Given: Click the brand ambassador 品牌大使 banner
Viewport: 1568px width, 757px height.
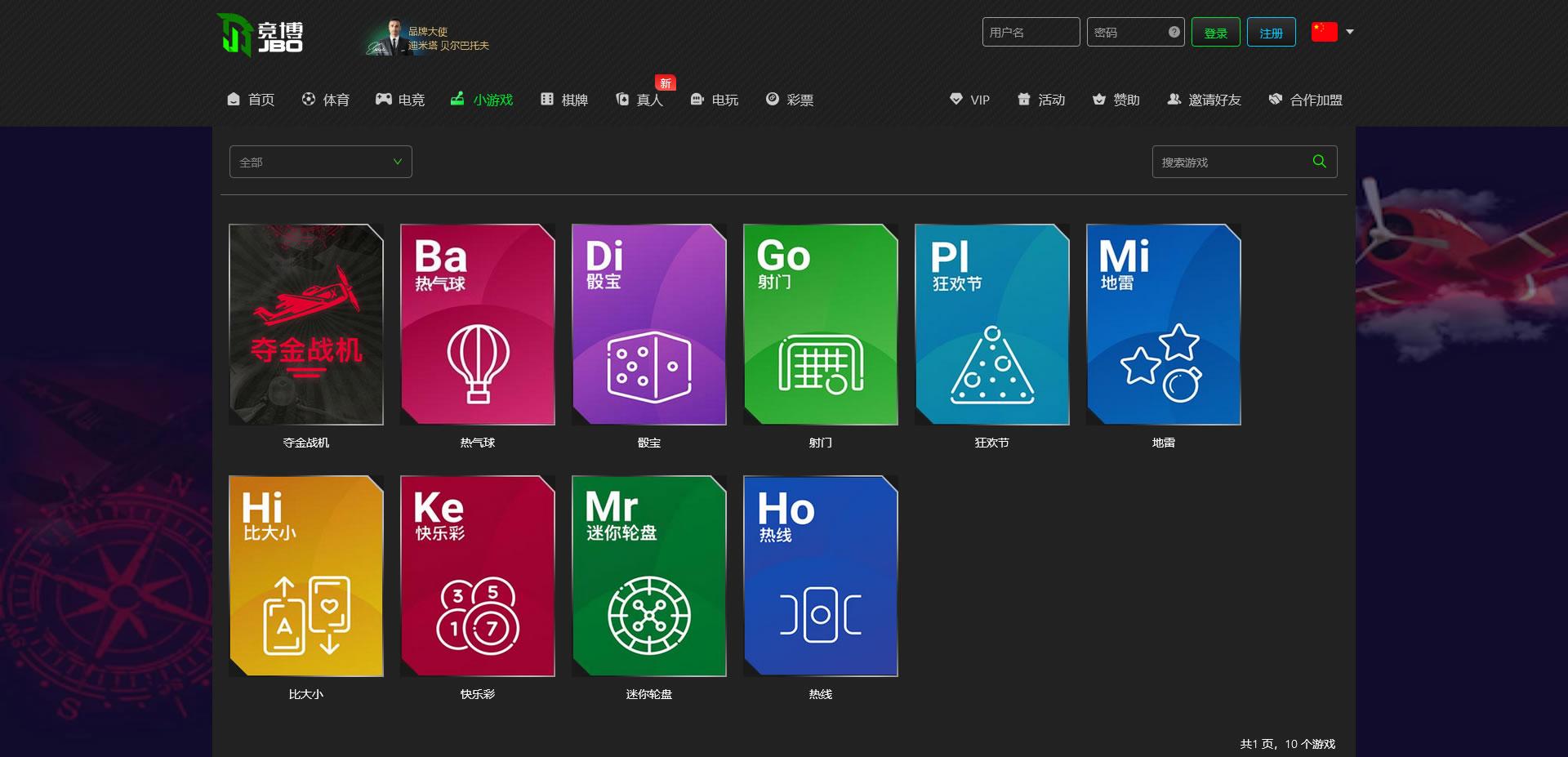Looking at the screenshot, I should click(427, 38).
